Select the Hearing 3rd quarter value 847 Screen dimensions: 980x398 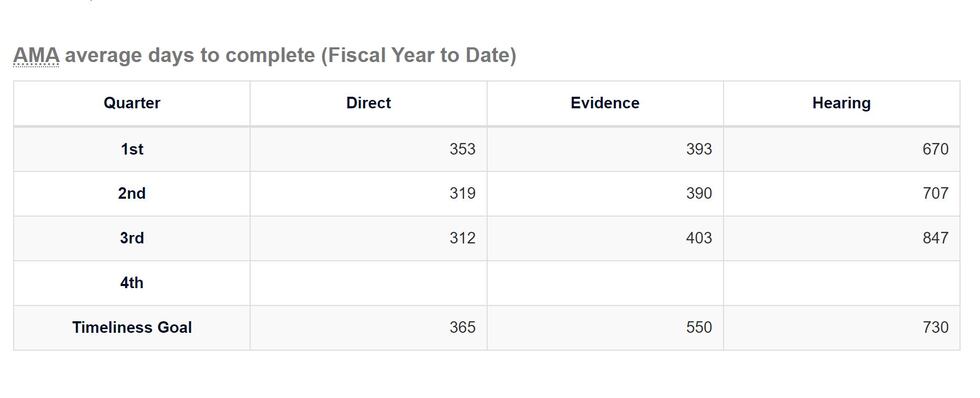[x=936, y=238]
